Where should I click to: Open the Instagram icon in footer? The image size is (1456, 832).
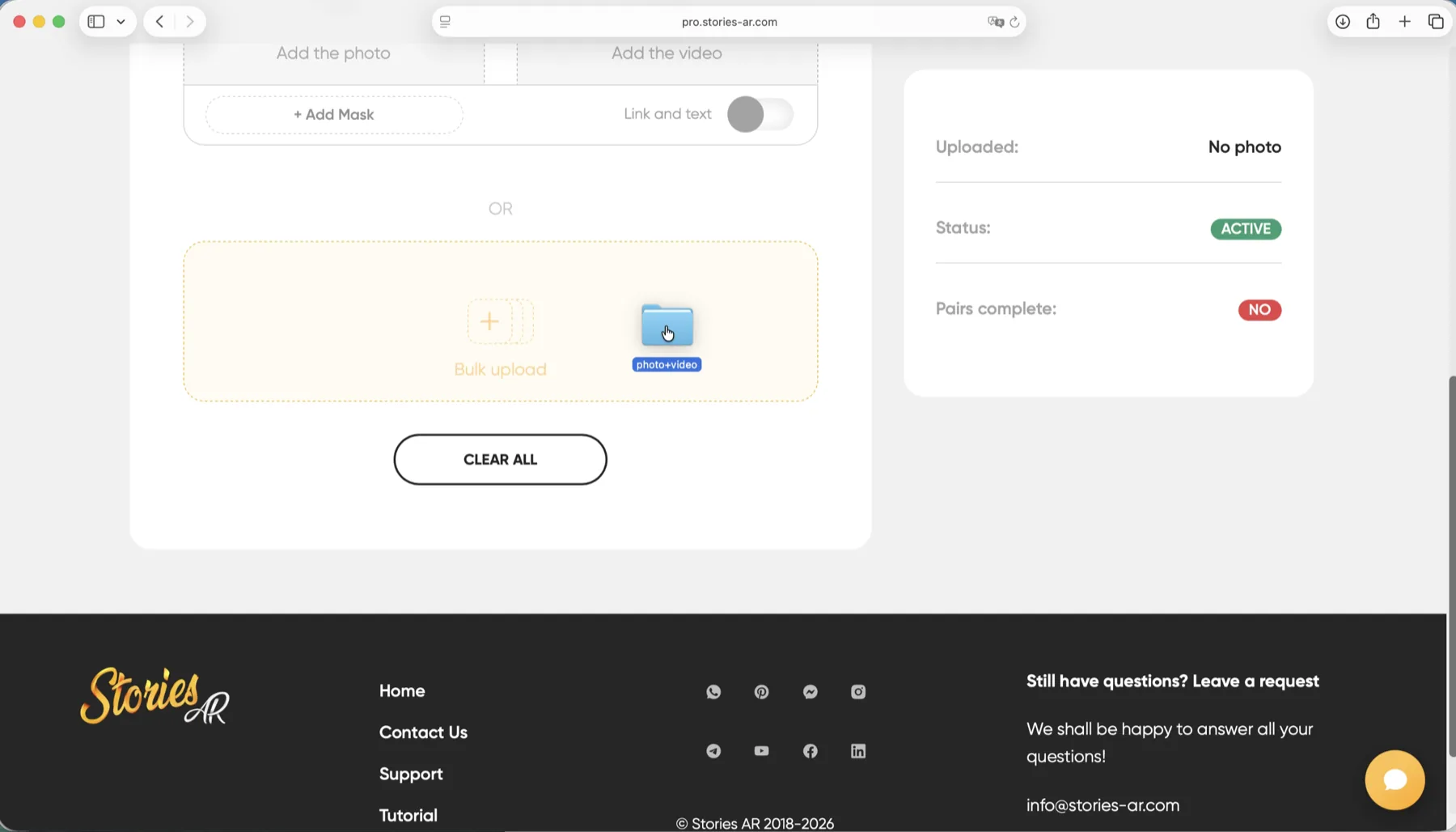858,692
